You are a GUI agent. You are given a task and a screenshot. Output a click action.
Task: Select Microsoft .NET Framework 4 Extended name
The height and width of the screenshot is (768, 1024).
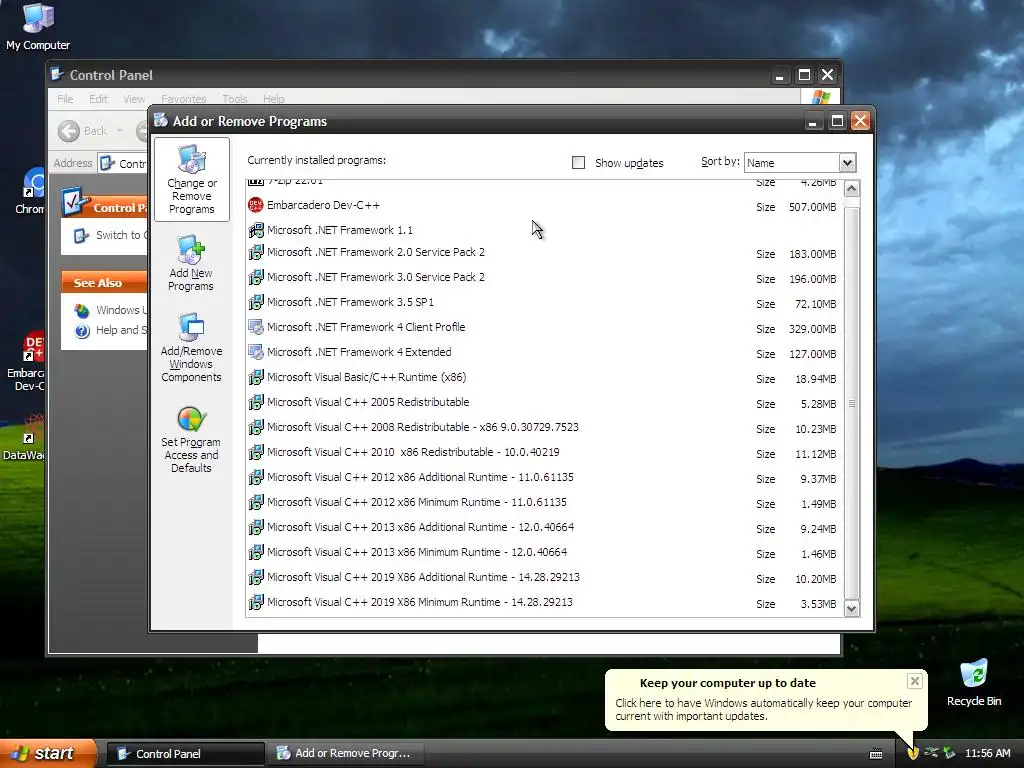tap(359, 352)
